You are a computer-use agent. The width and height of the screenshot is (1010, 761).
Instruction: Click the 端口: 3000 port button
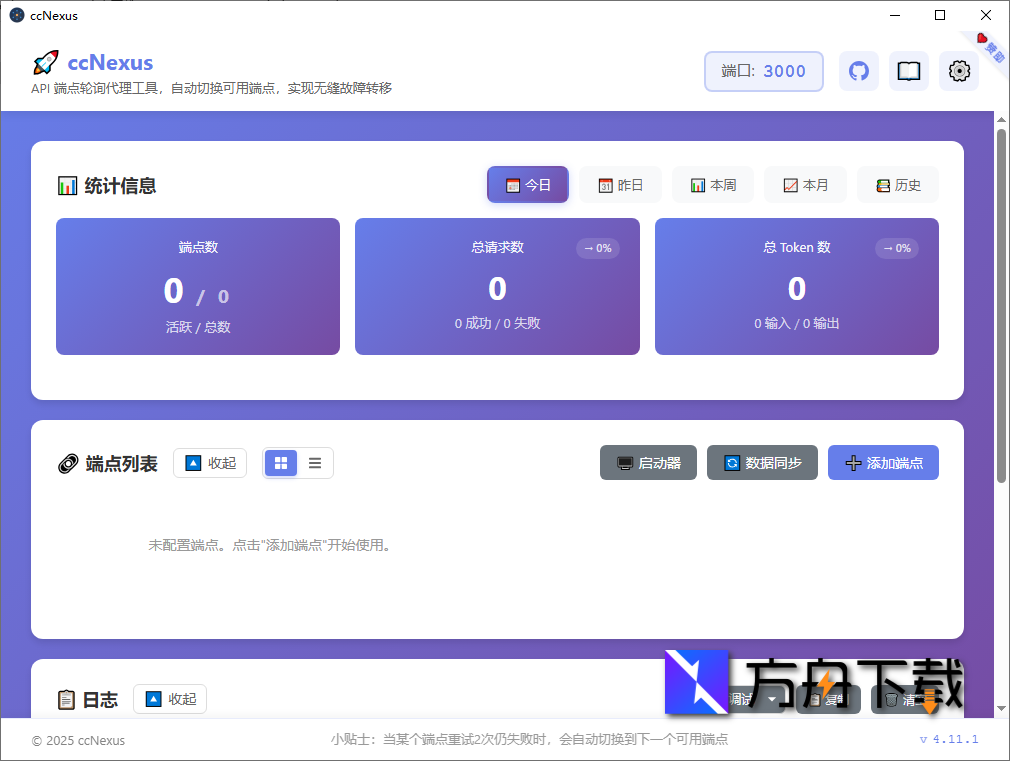(763, 71)
